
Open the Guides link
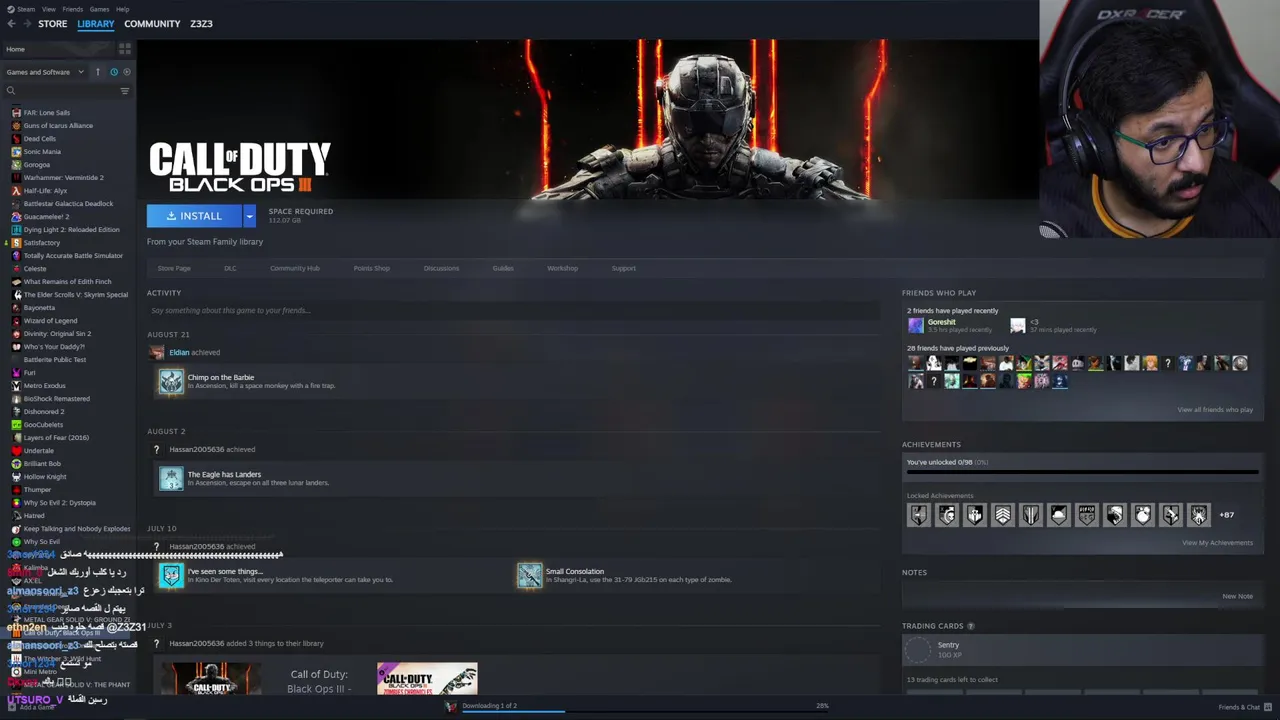(503, 268)
